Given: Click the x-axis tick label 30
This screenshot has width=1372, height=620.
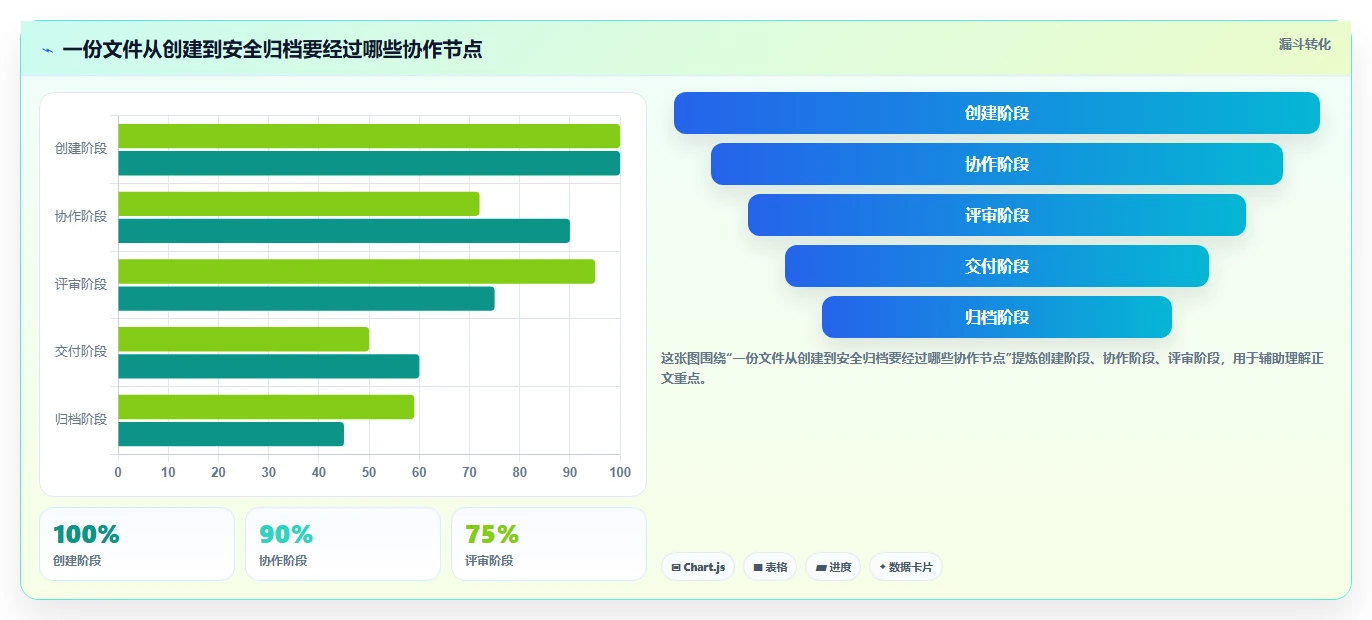Looking at the screenshot, I should [x=269, y=472].
